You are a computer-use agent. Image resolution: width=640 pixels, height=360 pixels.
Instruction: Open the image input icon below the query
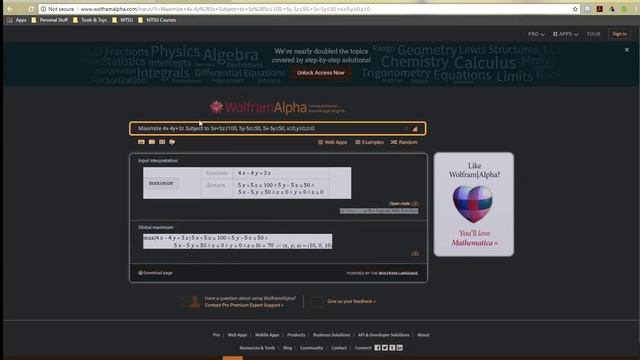coord(152,142)
